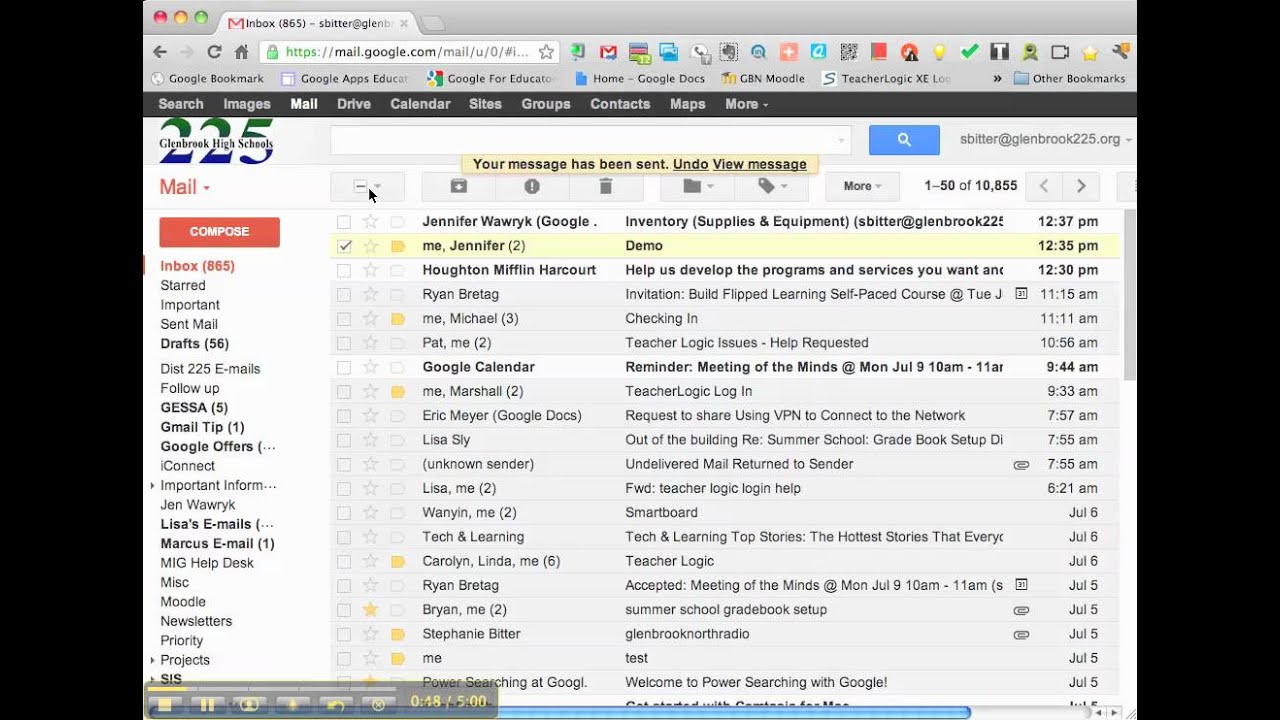
Task: Click the Gmail extension icon in toolbar
Action: click(x=608, y=52)
